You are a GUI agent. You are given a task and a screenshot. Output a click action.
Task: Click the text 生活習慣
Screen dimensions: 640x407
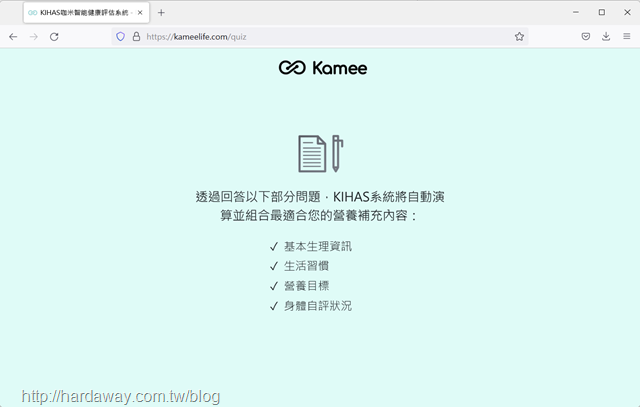pyautogui.click(x=307, y=266)
